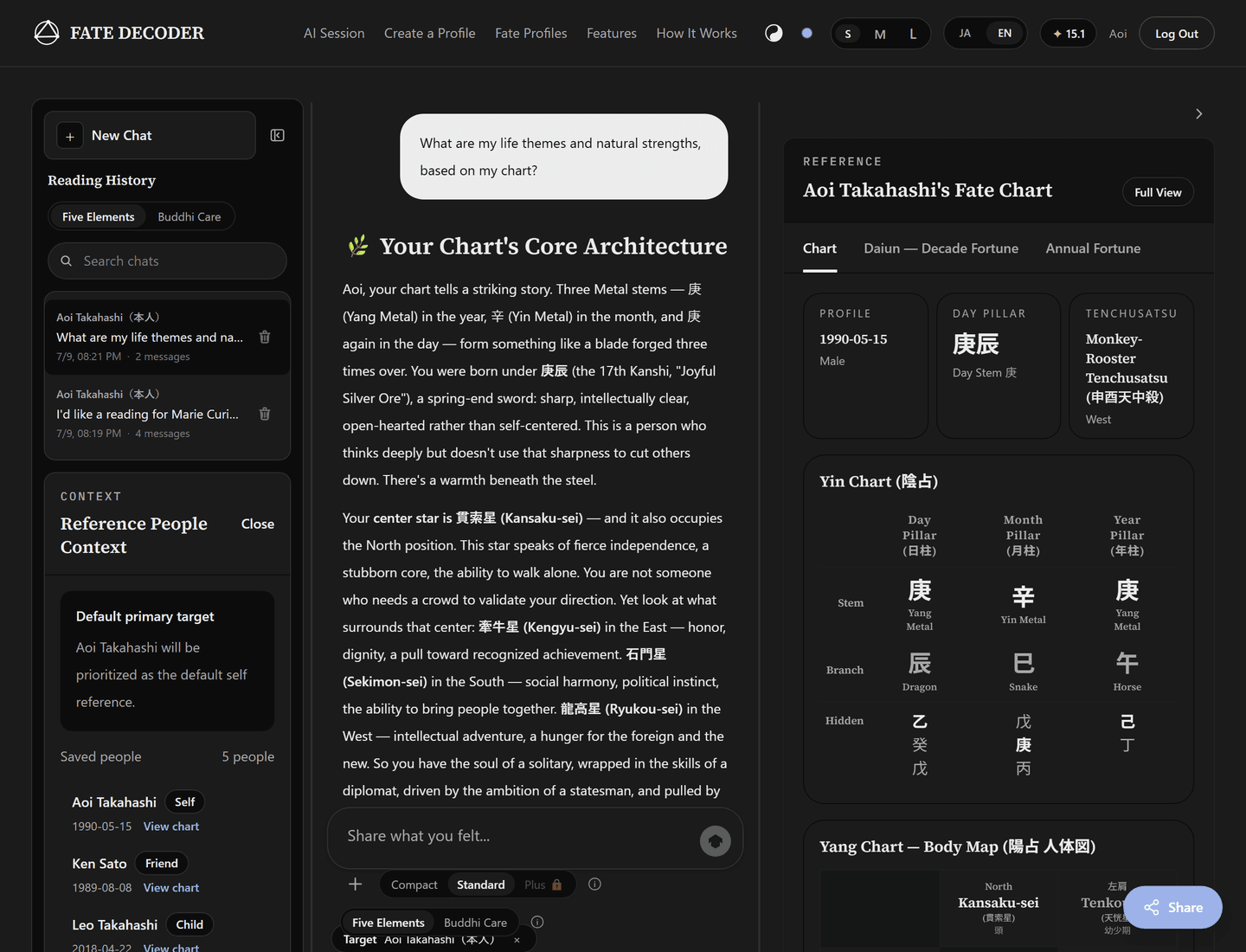Switch language to EN

coord(1005,33)
